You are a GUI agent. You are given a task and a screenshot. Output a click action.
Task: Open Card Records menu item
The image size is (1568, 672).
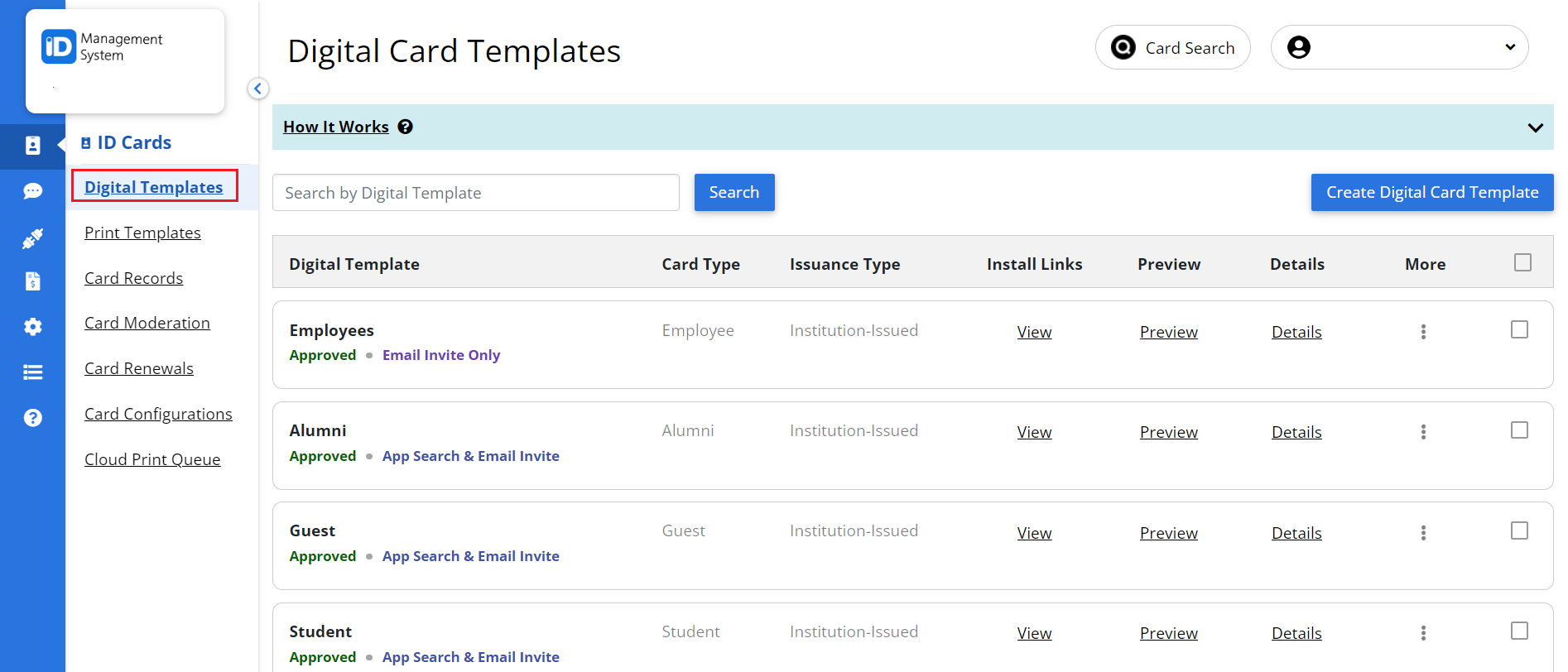pos(133,278)
